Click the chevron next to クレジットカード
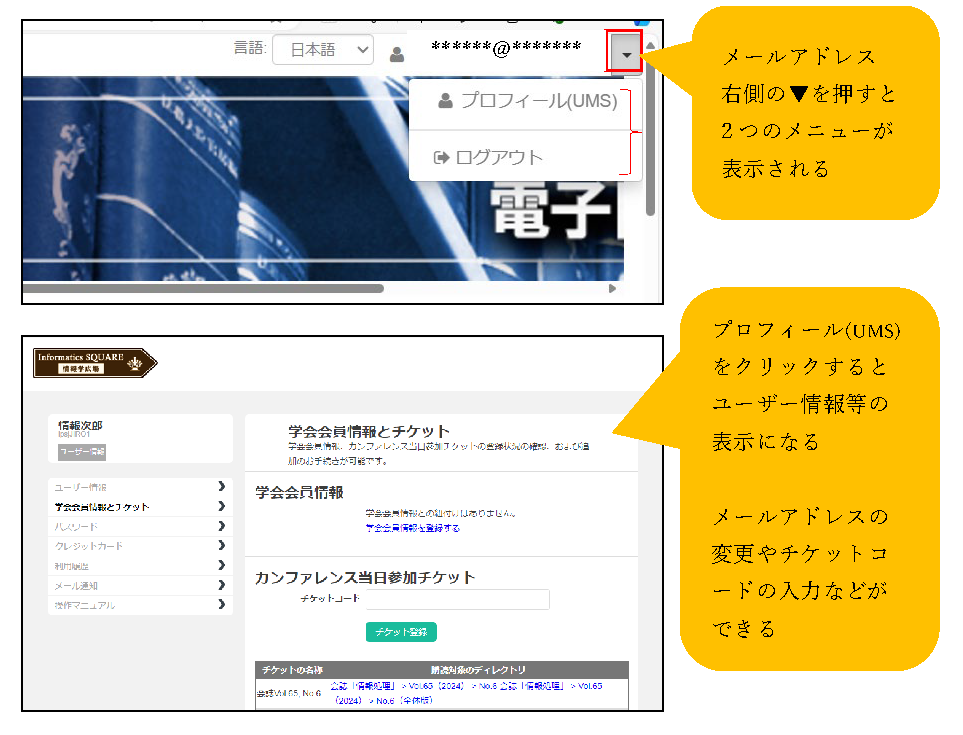 221,546
